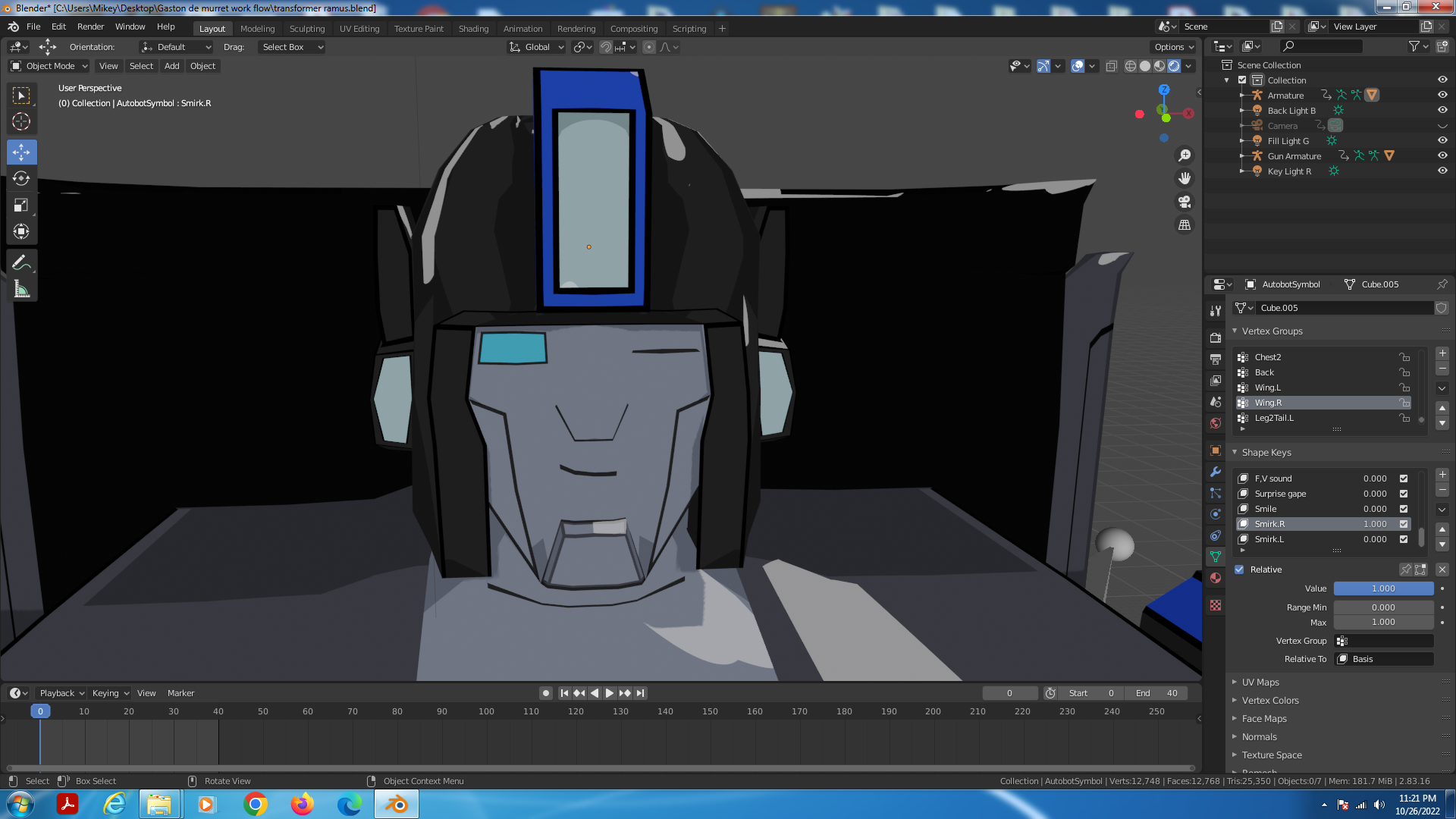Expand the UV Maps panel
Viewport: 1456px width, 819px height.
(x=1260, y=682)
